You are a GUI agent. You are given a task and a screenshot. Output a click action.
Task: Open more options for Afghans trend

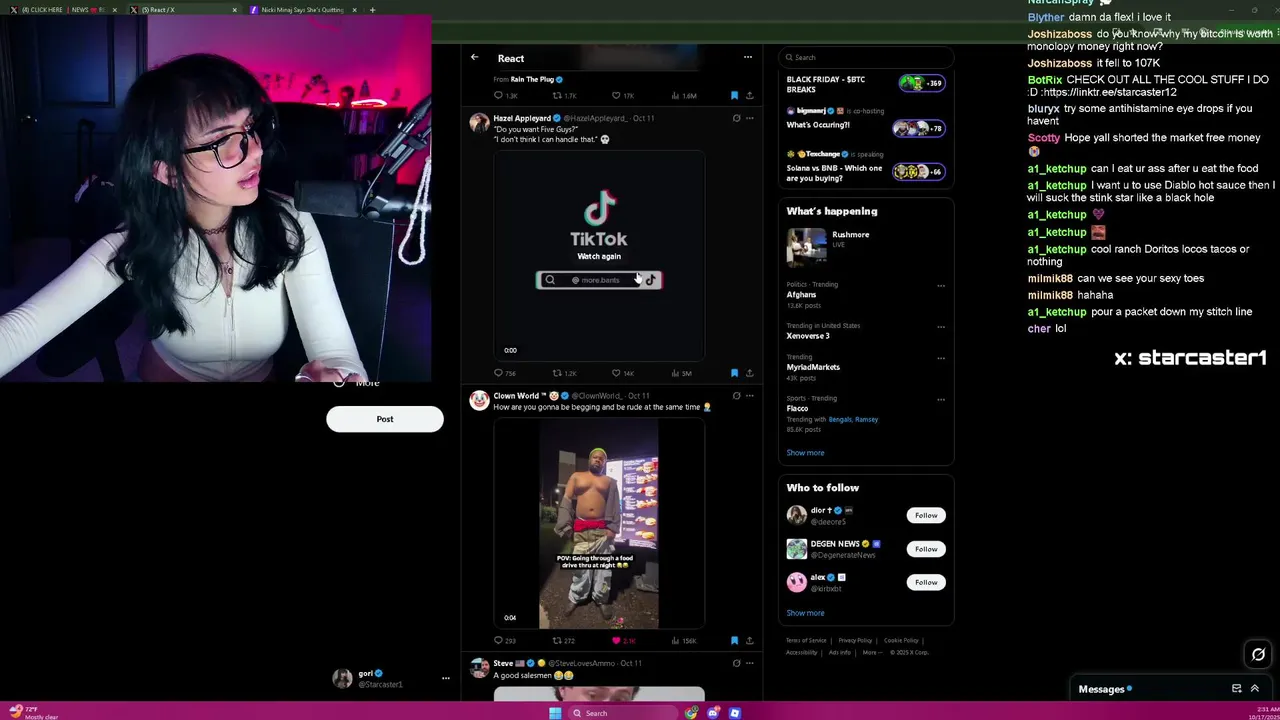[x=940, y=285]
